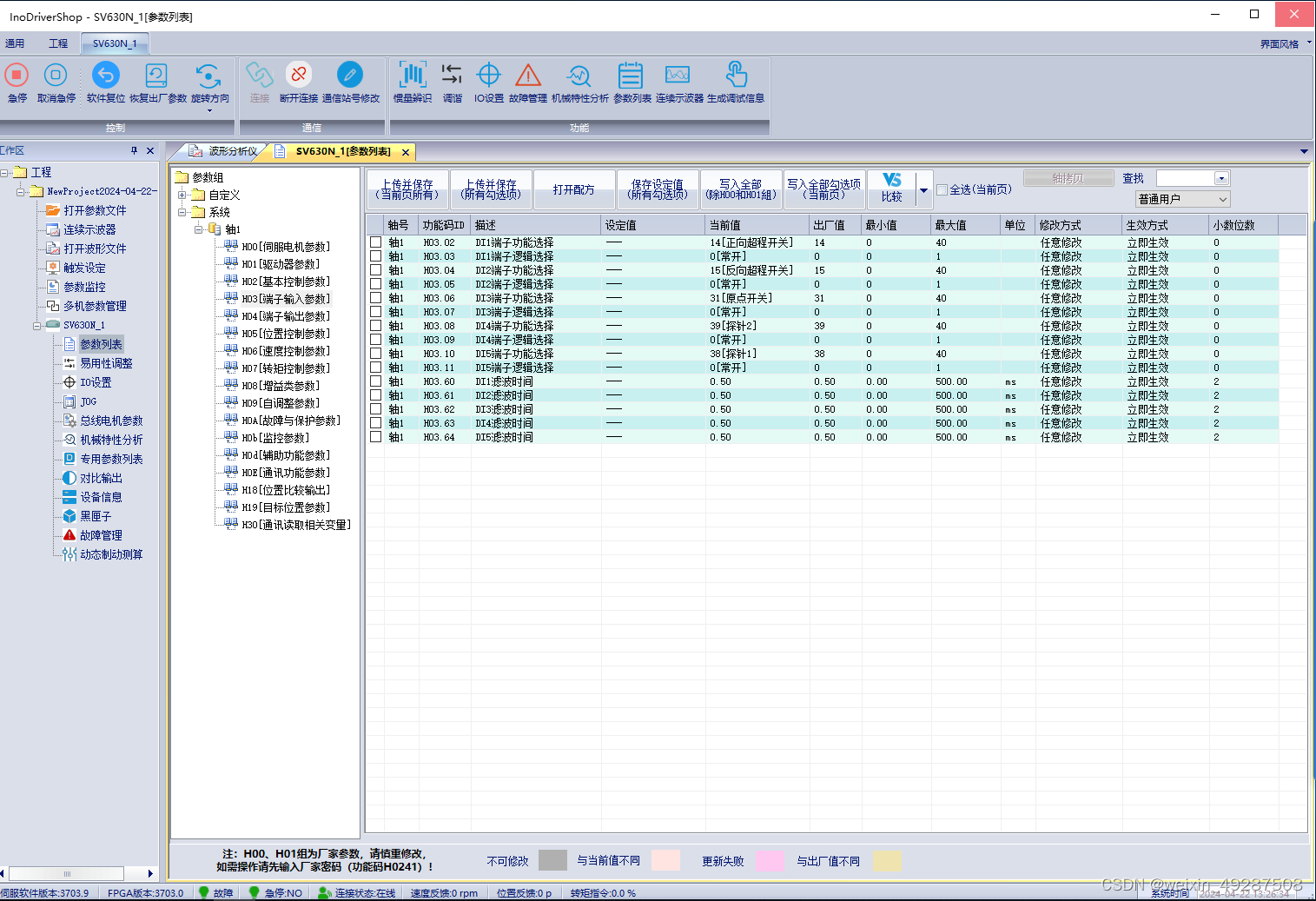Switch to the 通用 ribbon tab
This screenshot has height=901, width=1316.
point(15,43)
